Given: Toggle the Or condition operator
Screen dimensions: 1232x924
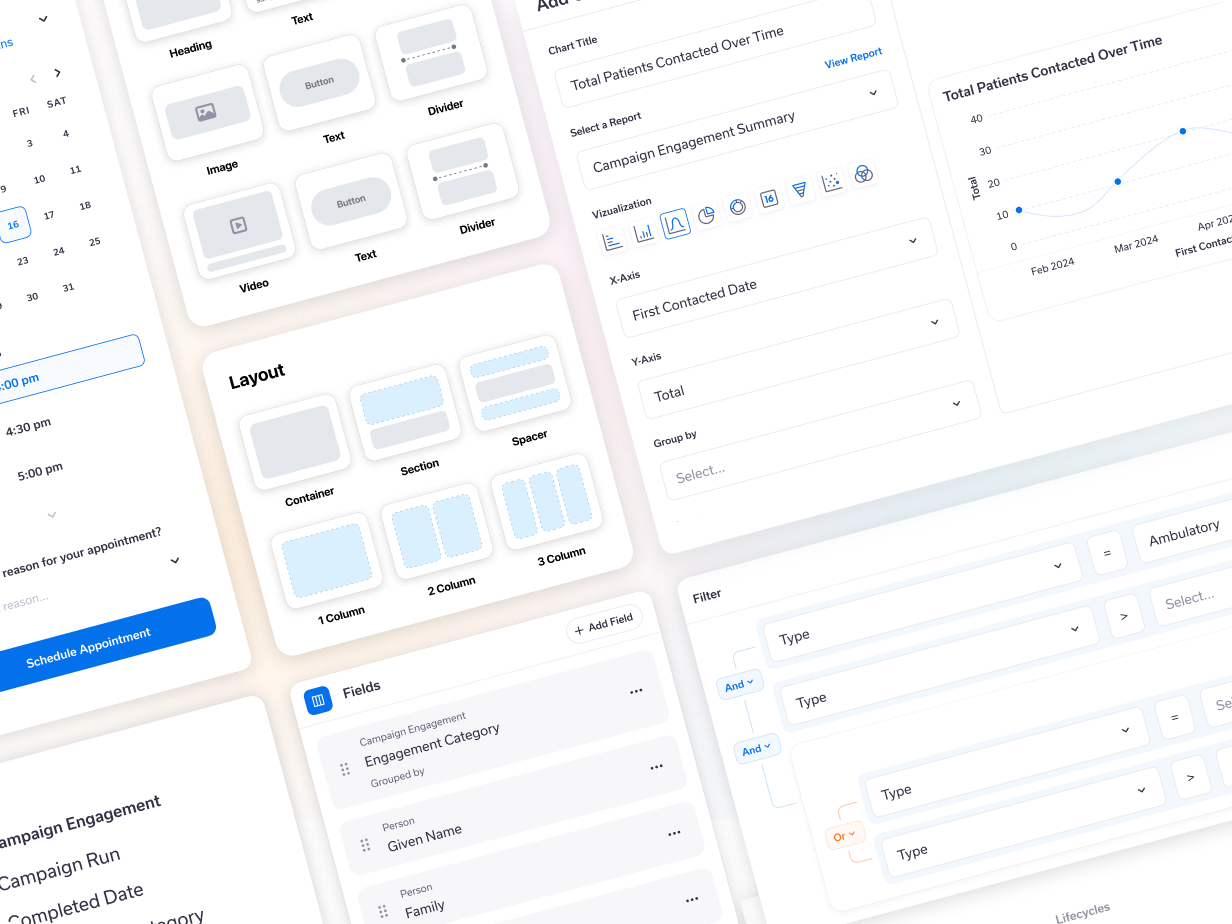Looking at the screenshot, I should pos(845,835).
